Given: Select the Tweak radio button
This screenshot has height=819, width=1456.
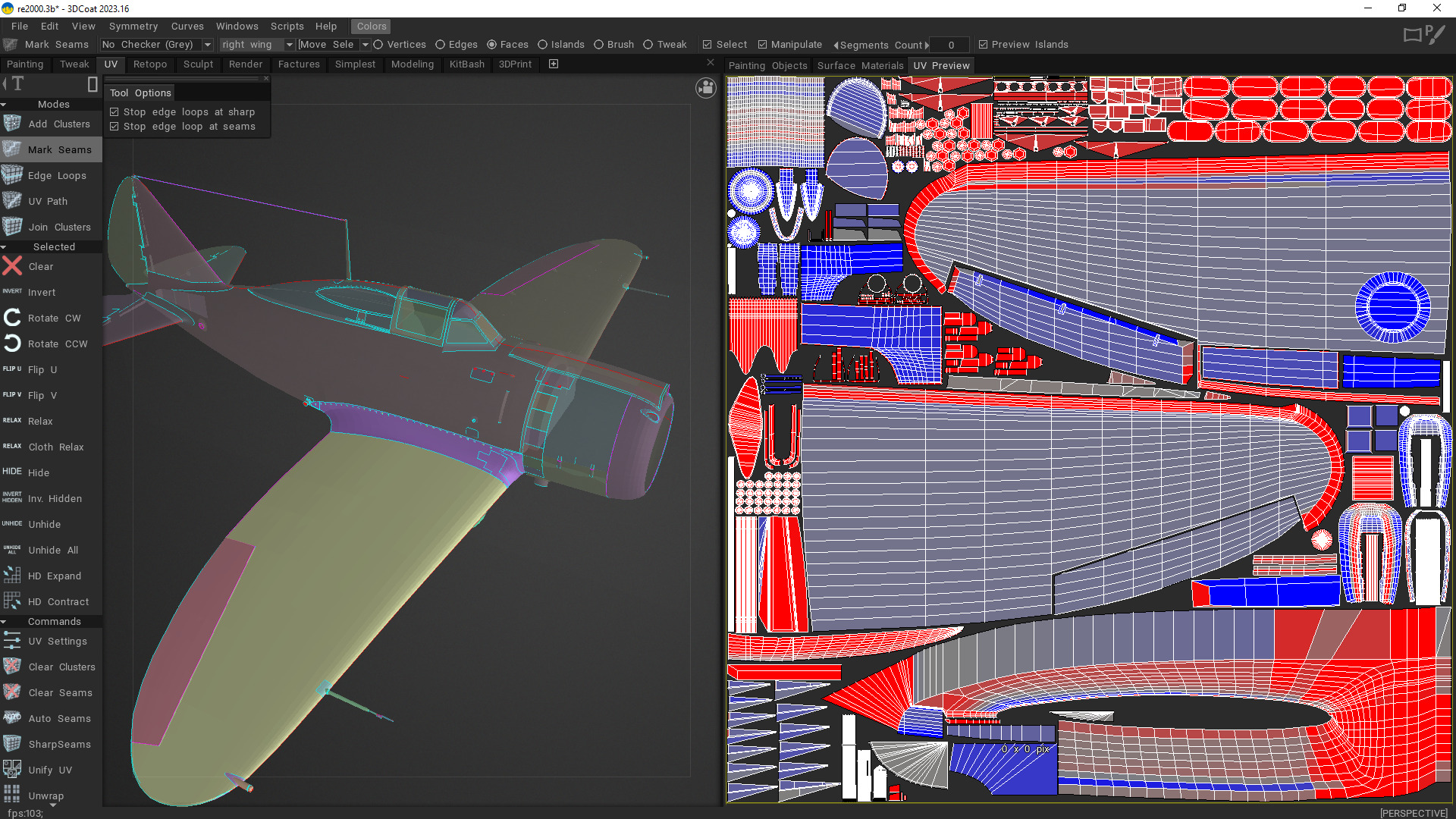Looking at the screenshot, I should pos(648,45).
